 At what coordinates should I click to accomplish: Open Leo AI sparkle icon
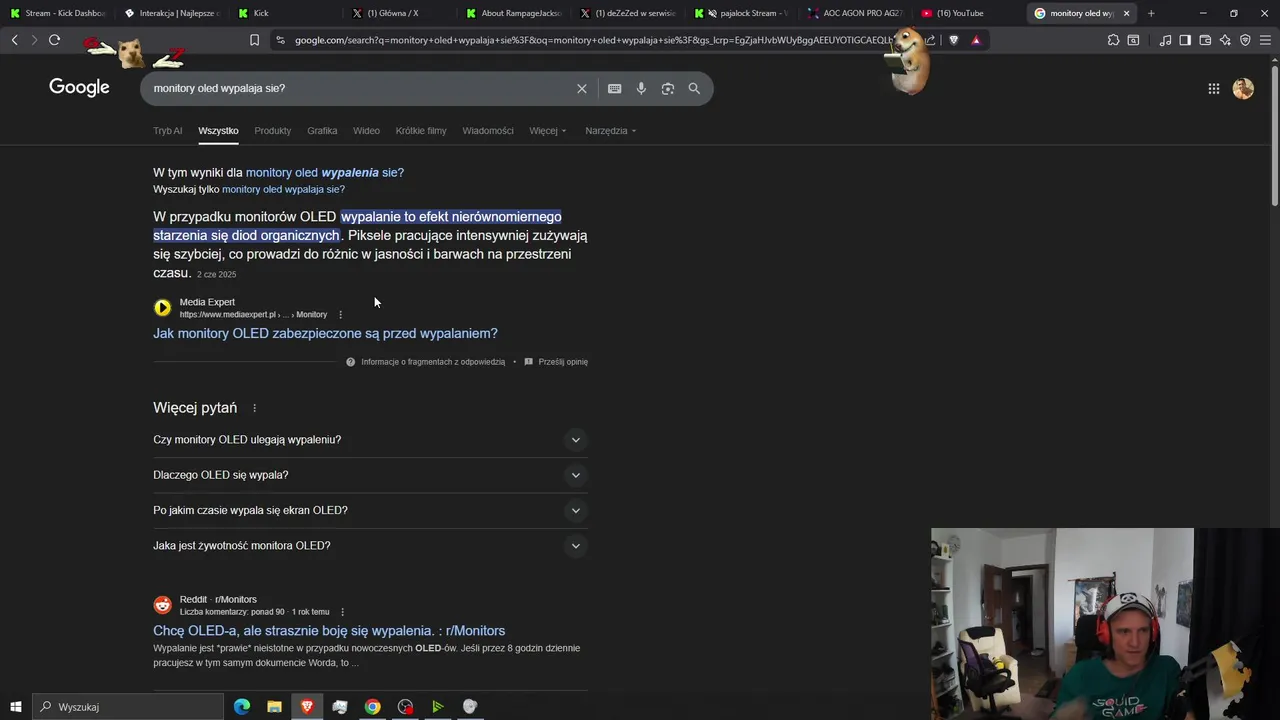point(1225,40)
